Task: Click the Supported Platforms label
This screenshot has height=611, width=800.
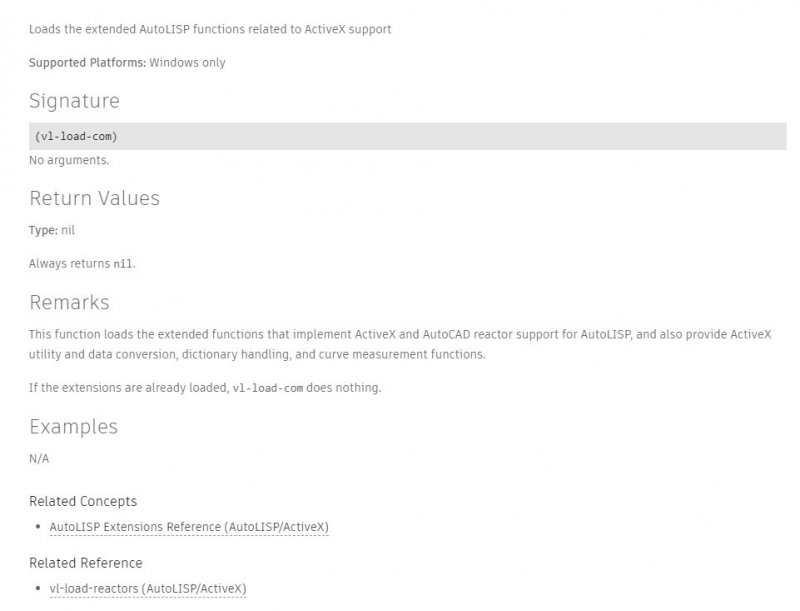Action: 87,63
